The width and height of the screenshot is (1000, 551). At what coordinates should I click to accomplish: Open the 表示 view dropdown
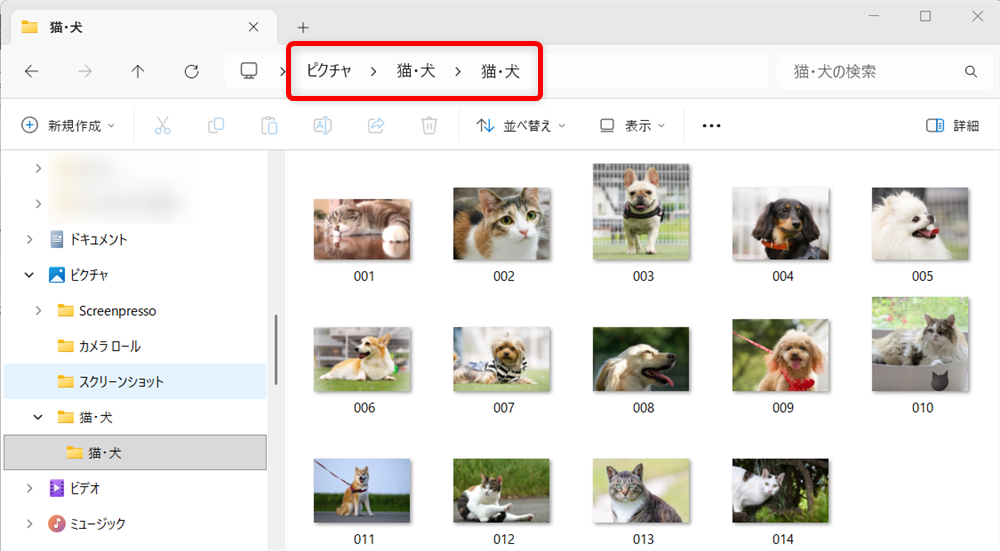[x=633, y=126]
